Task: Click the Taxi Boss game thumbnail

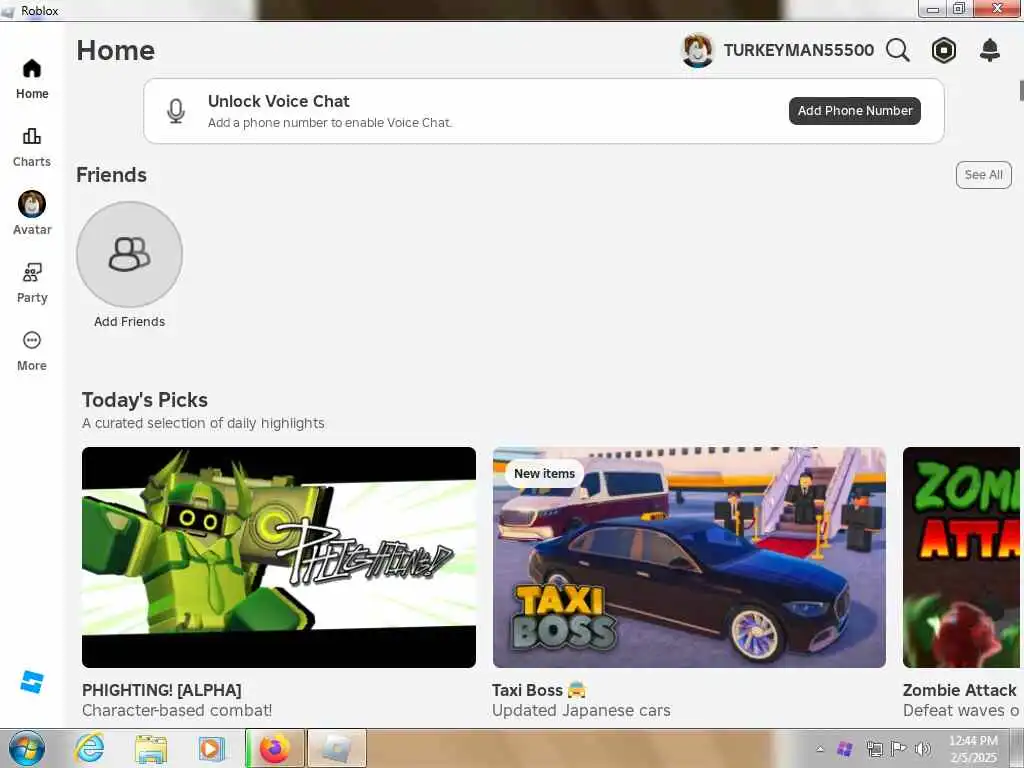Action: (x=690, y=557)
